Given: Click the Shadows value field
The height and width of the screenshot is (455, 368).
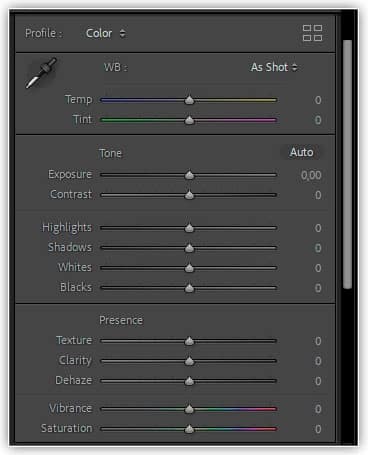Looking at the screenshot, I should tap(318, 248).
